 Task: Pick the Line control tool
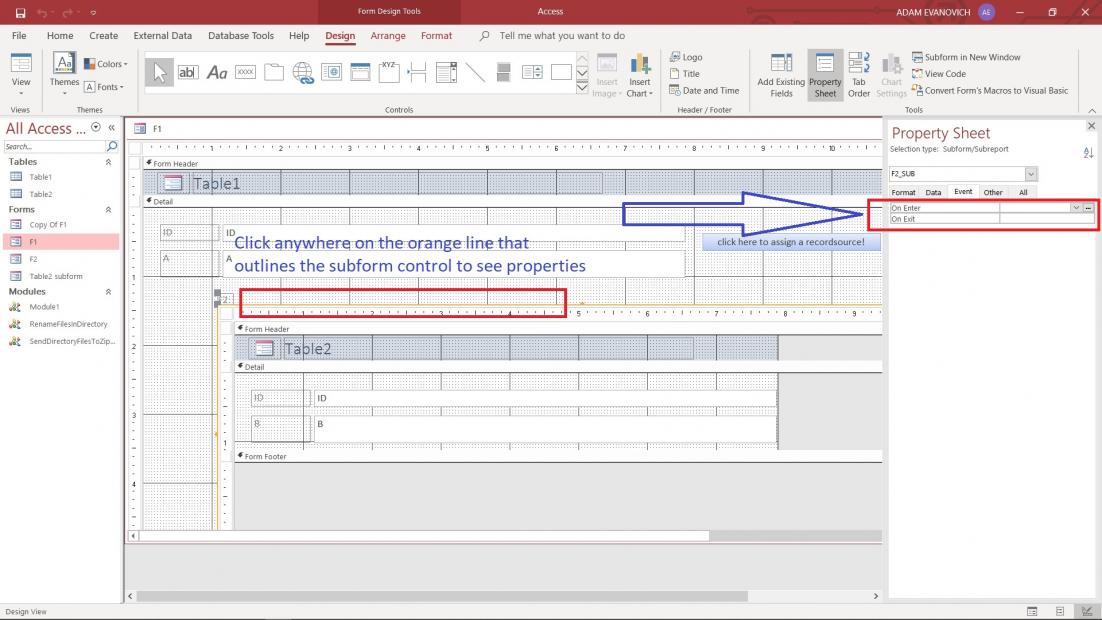pyautogui.click(x=475, y=72)
